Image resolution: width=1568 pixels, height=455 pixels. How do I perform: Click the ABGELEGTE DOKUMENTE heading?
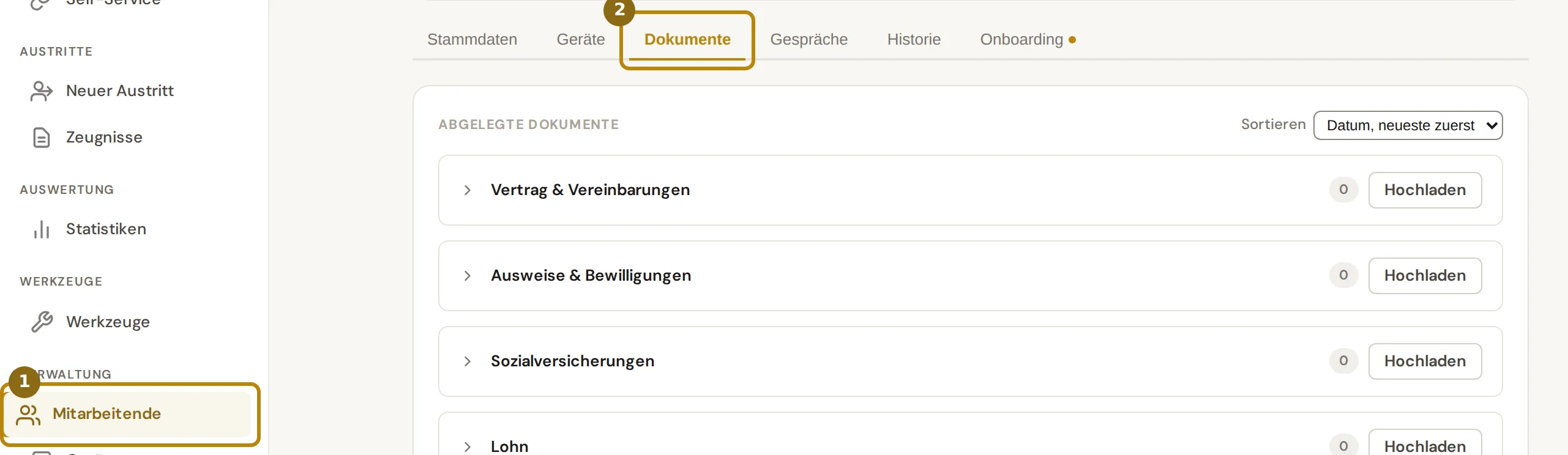(529, 125)
